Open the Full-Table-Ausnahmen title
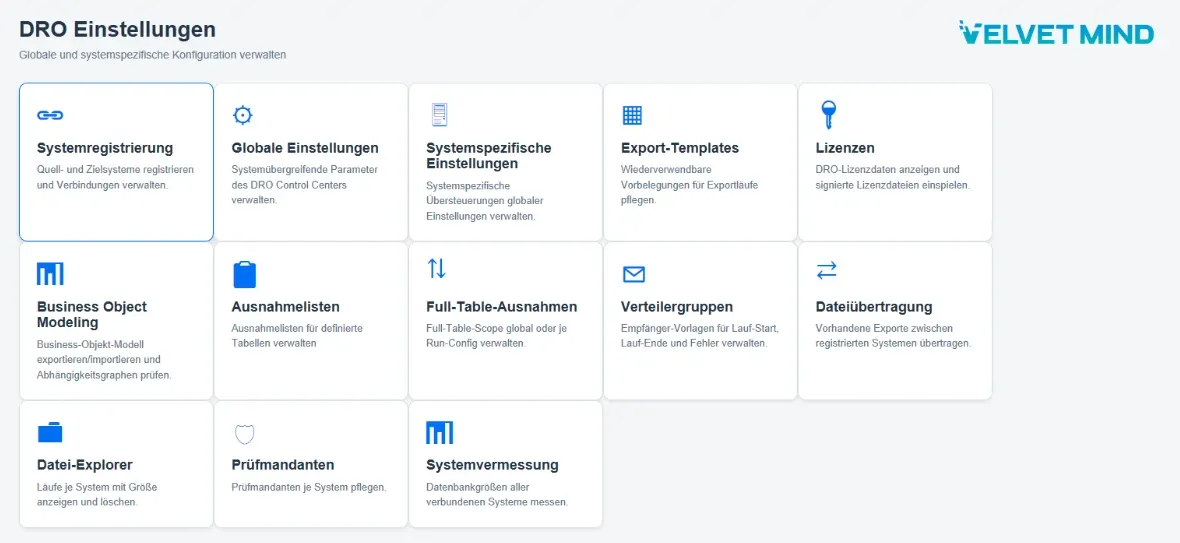This screenshot has width=1180, height=543. 501,307
